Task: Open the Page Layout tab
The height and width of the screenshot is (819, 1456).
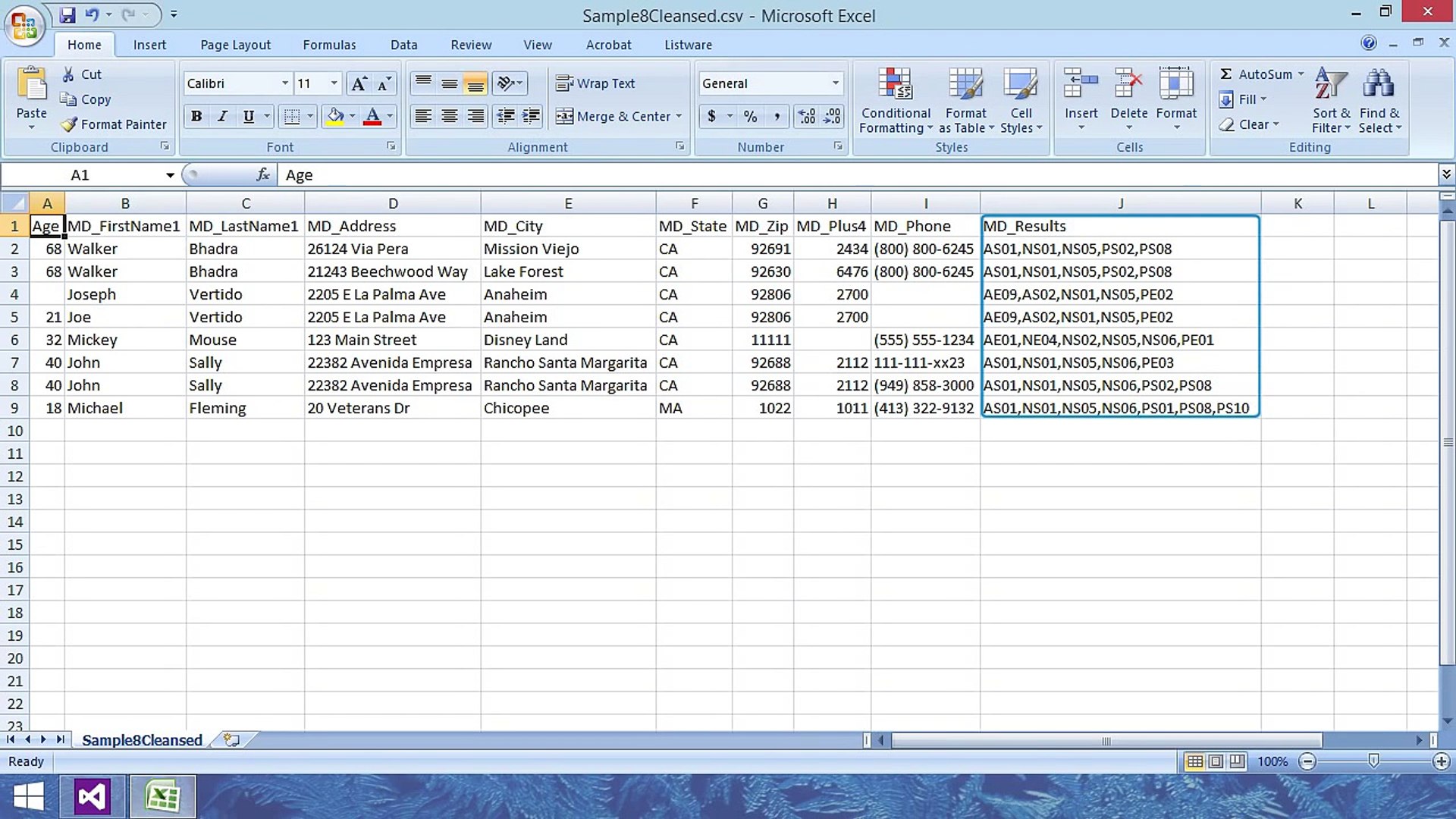Action: (x=235, y=45)
